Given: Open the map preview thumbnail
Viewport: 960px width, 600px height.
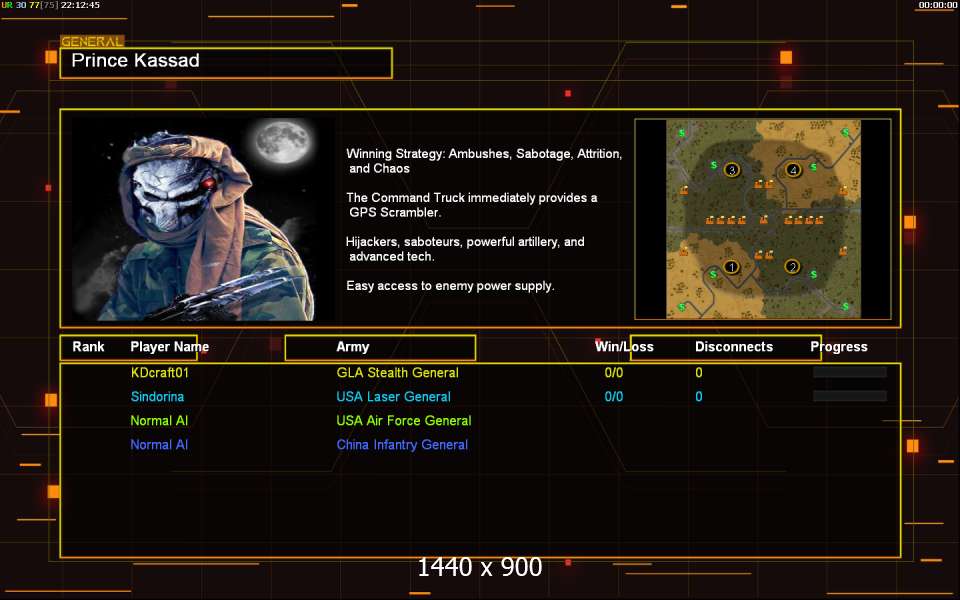Looking at the screenshot, I should (x=763, y=219).
